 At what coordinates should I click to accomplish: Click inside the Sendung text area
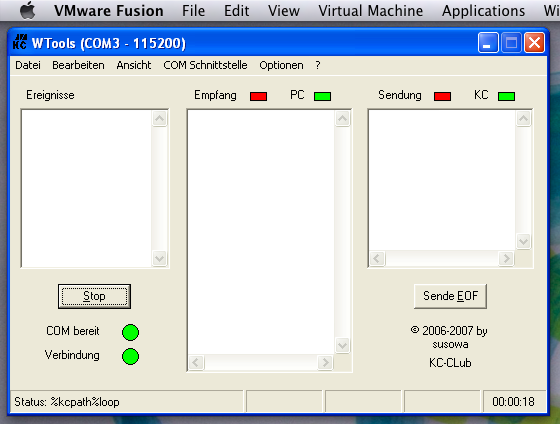[x=442, y=180]
